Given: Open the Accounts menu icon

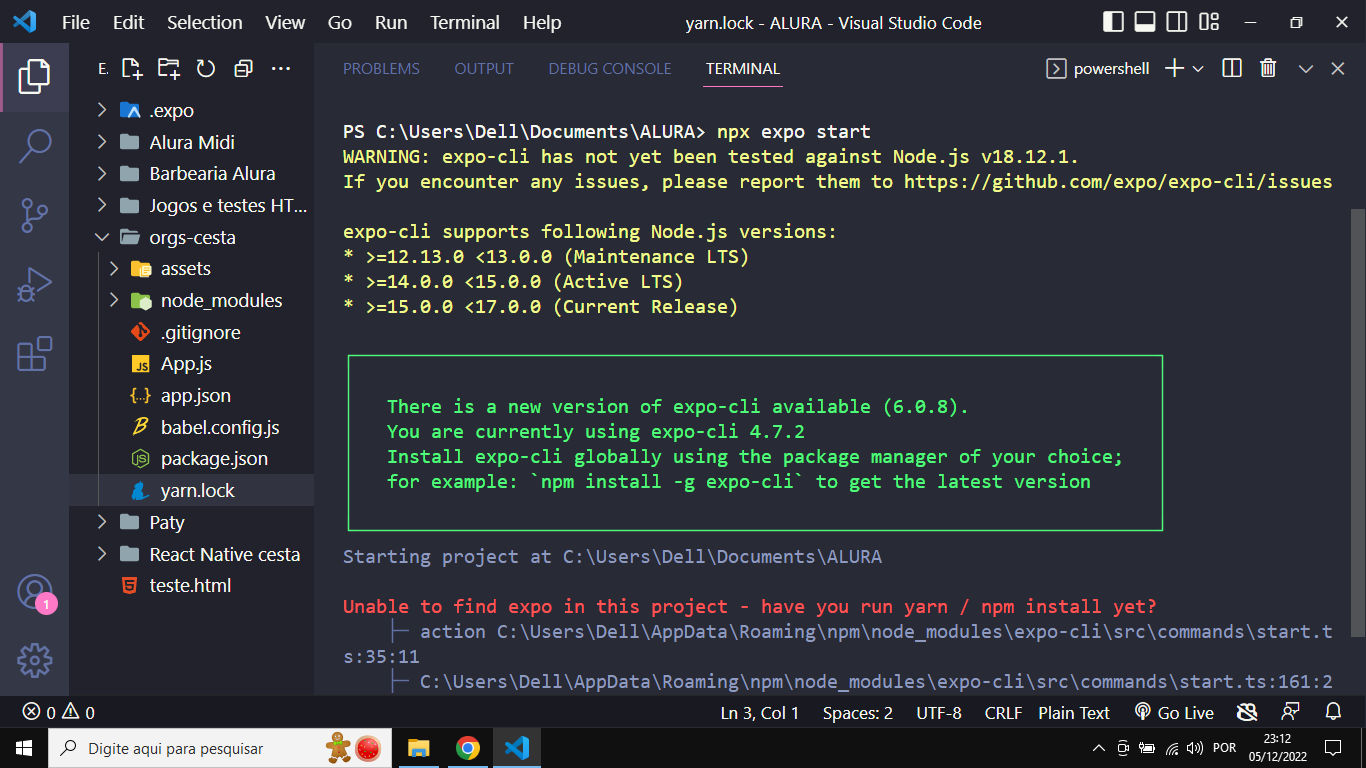Looking at the screenshot, I should pos(34,592).
